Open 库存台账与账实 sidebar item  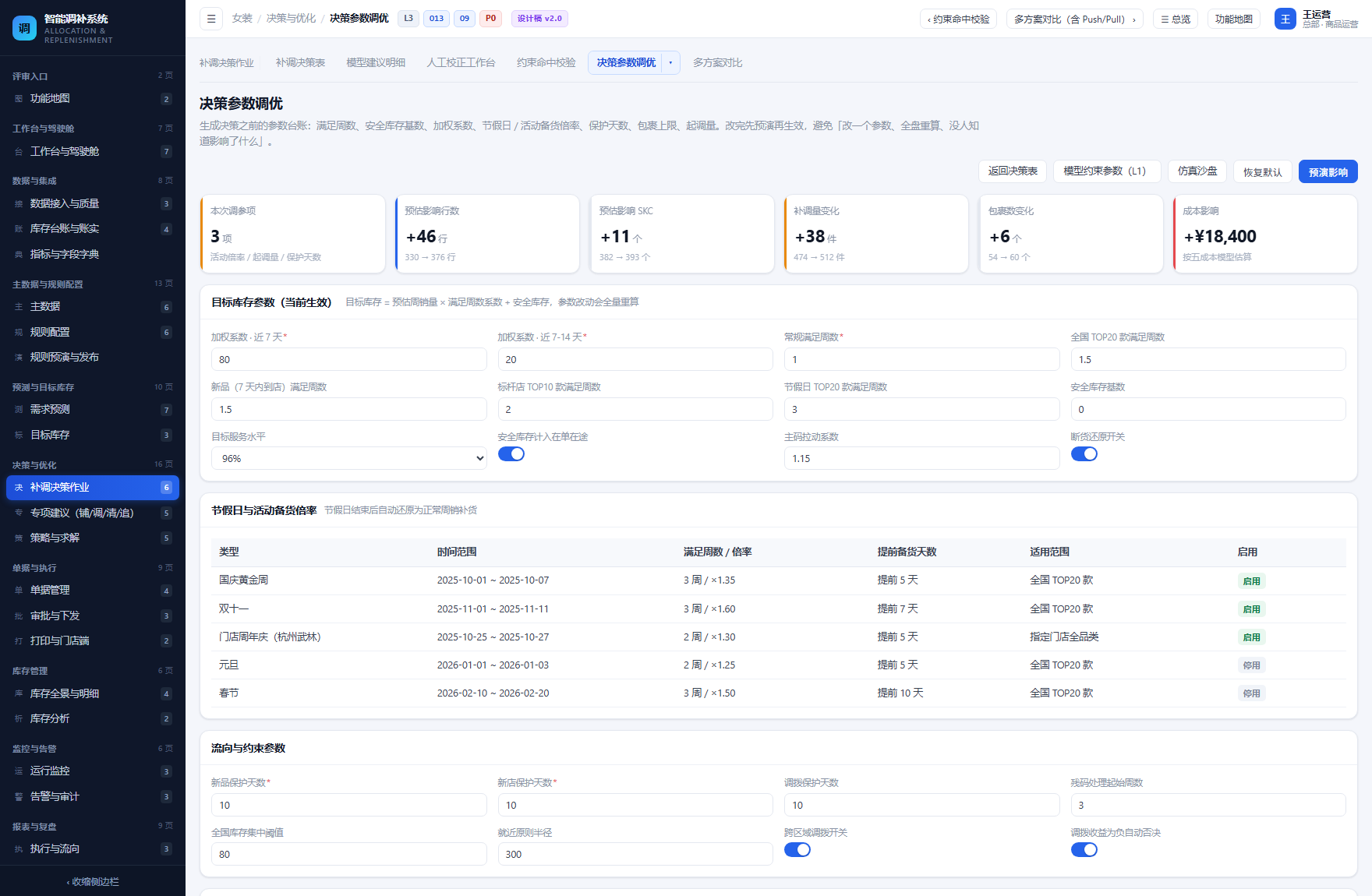click(x=93, y=229)
